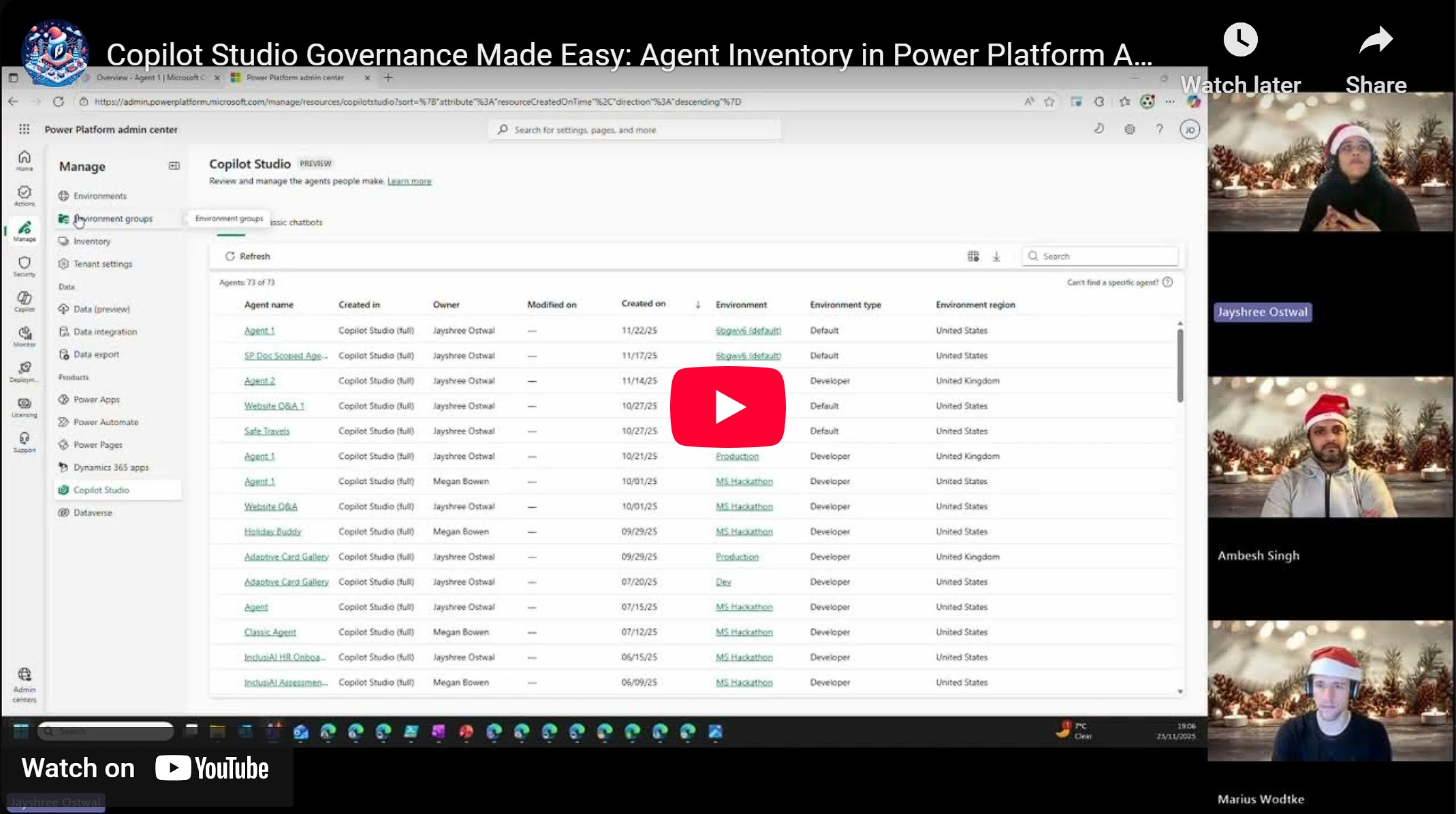The width and height of the screenshot is (1456, 814).
Task: Open the column chooser icon beside download
Action: (973, 257)
